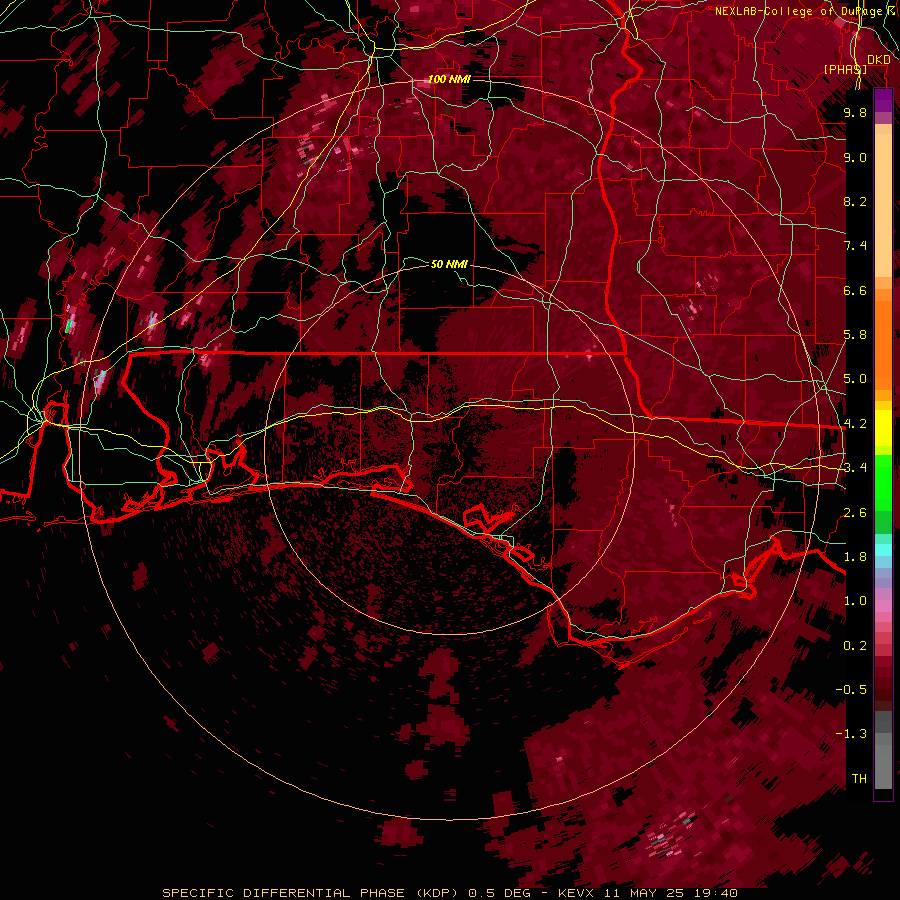Viewport: 900px width, 900px height.
Task: Click the DKD product label
Action: [x=879, y=60]
